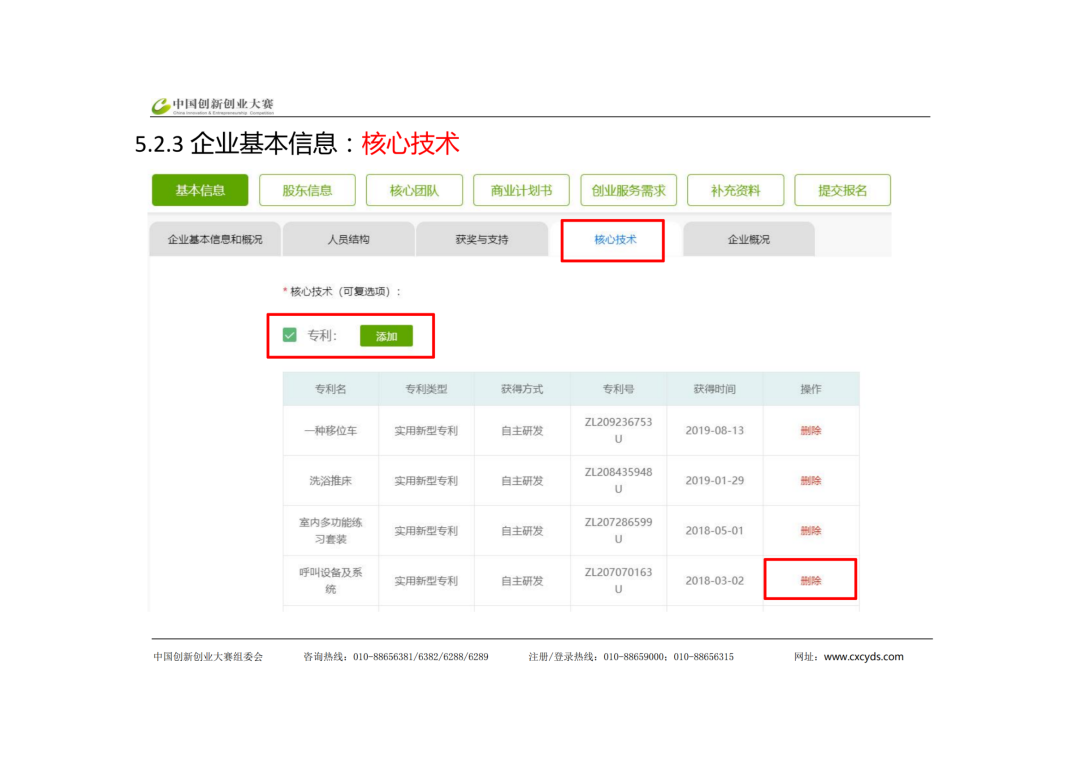Screen dimensions: 1080x764
Task: Open the 企业概况 sub-tab
Action: click(x=748, y=240)
